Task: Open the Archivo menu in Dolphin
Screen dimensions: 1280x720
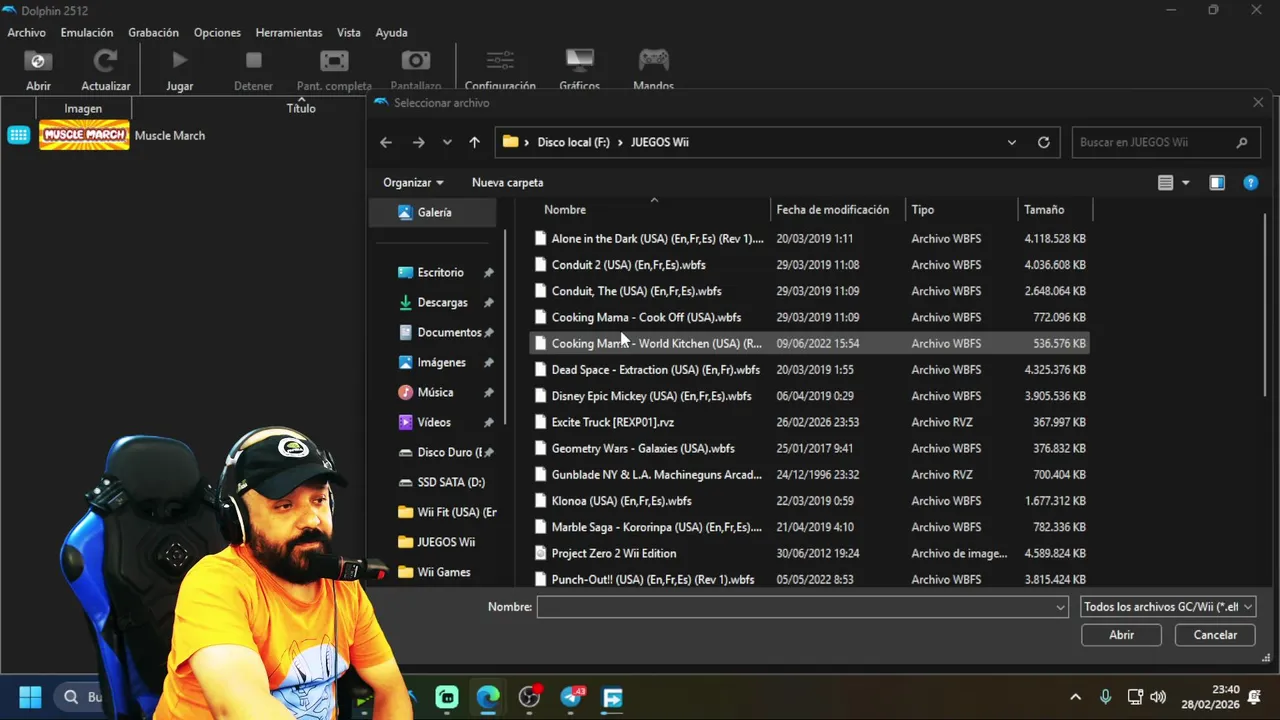Action: click(x=26, y=33)
